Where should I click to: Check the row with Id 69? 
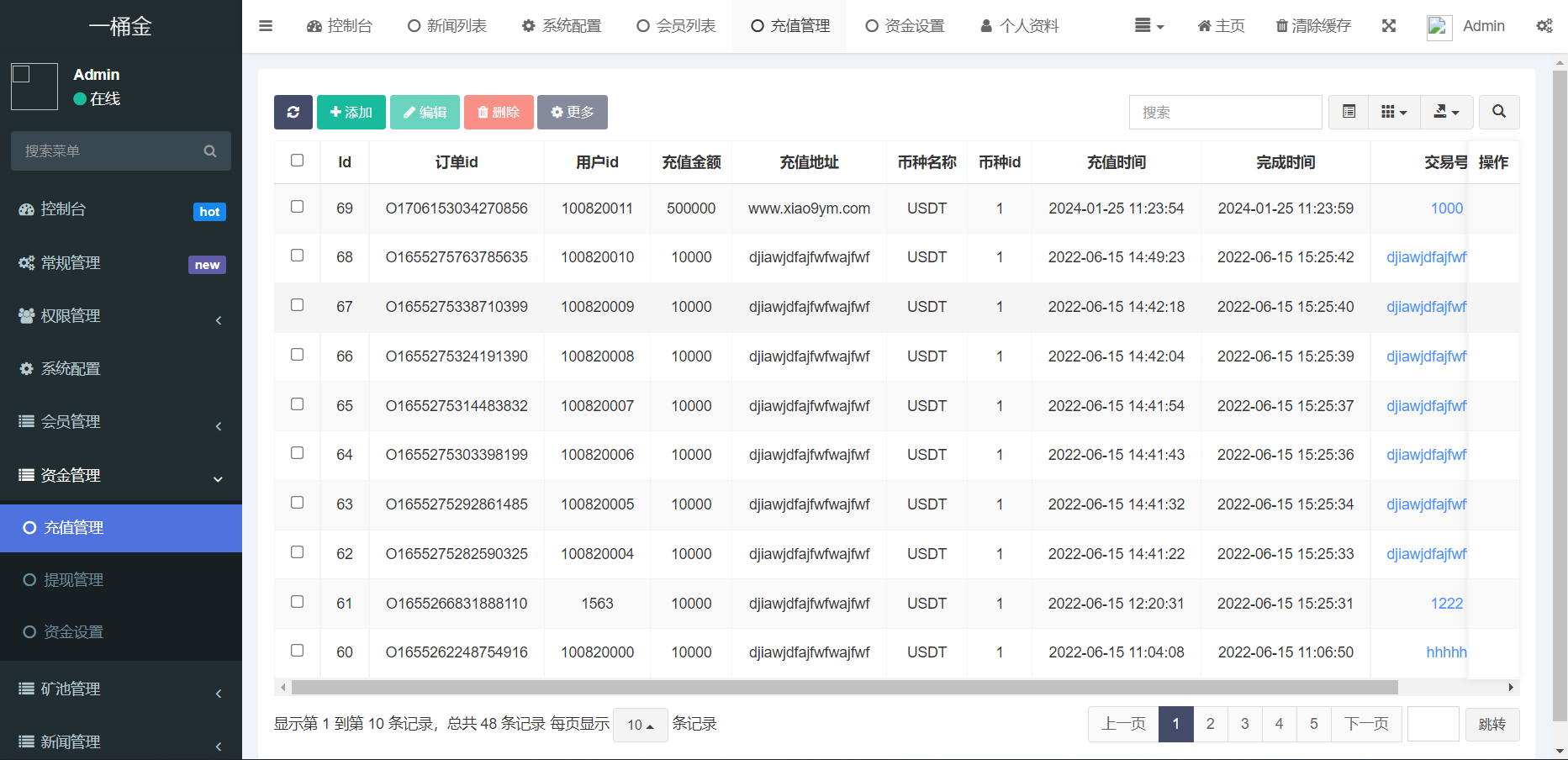tap(297, 207)
